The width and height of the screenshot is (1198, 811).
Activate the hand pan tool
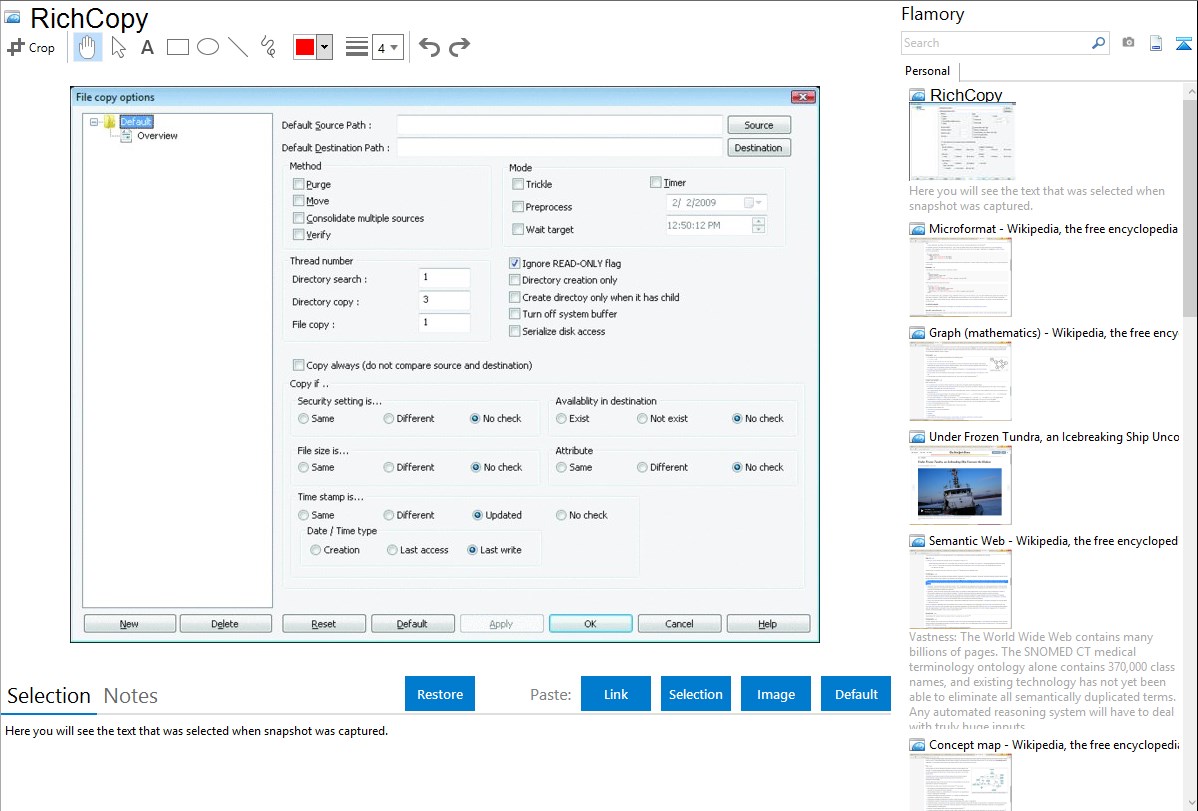88,47
